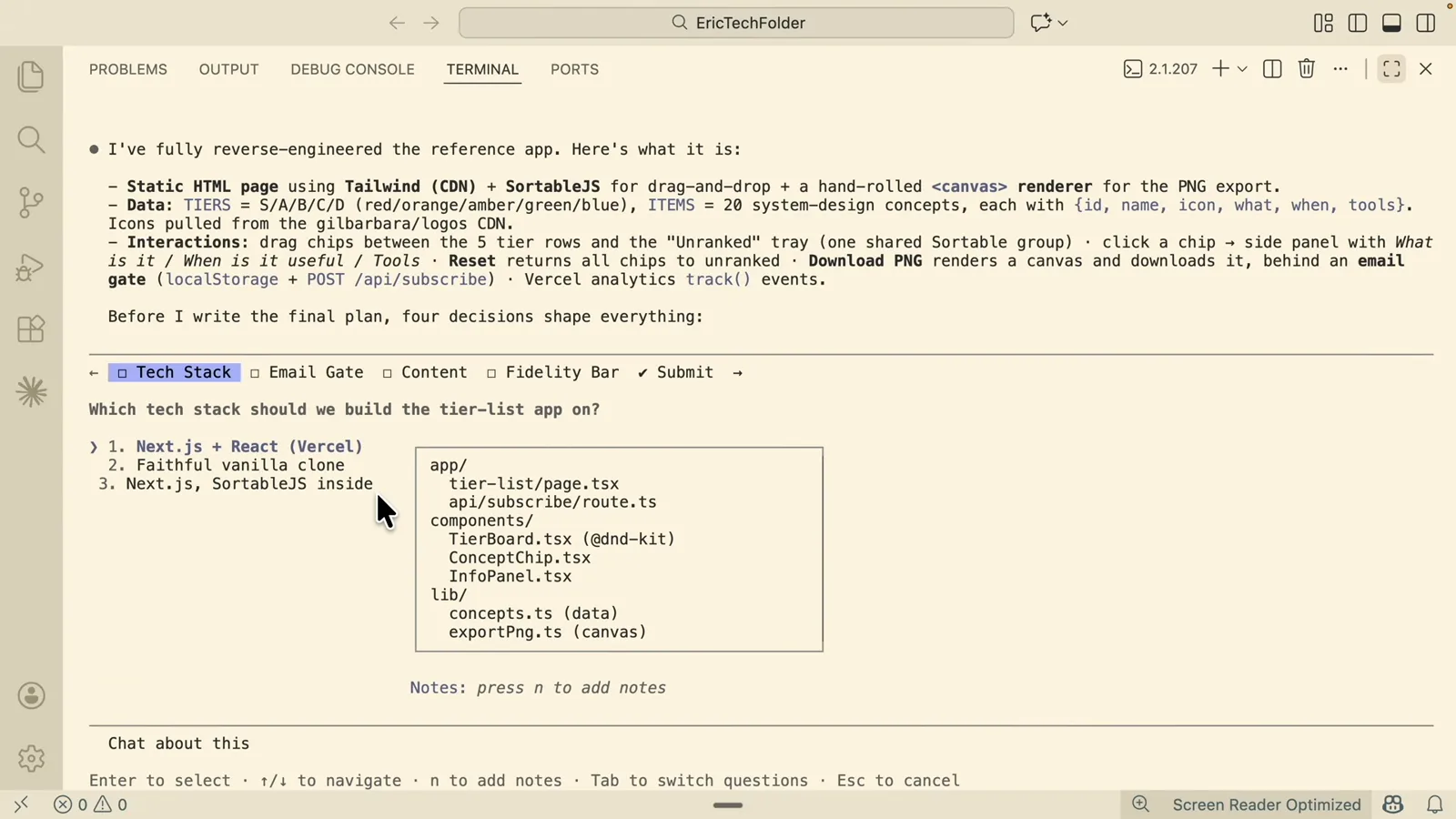Toggle maximized panel size
The height and width of the screenshot is (819, 1456).
click(x=1391, y=69)
